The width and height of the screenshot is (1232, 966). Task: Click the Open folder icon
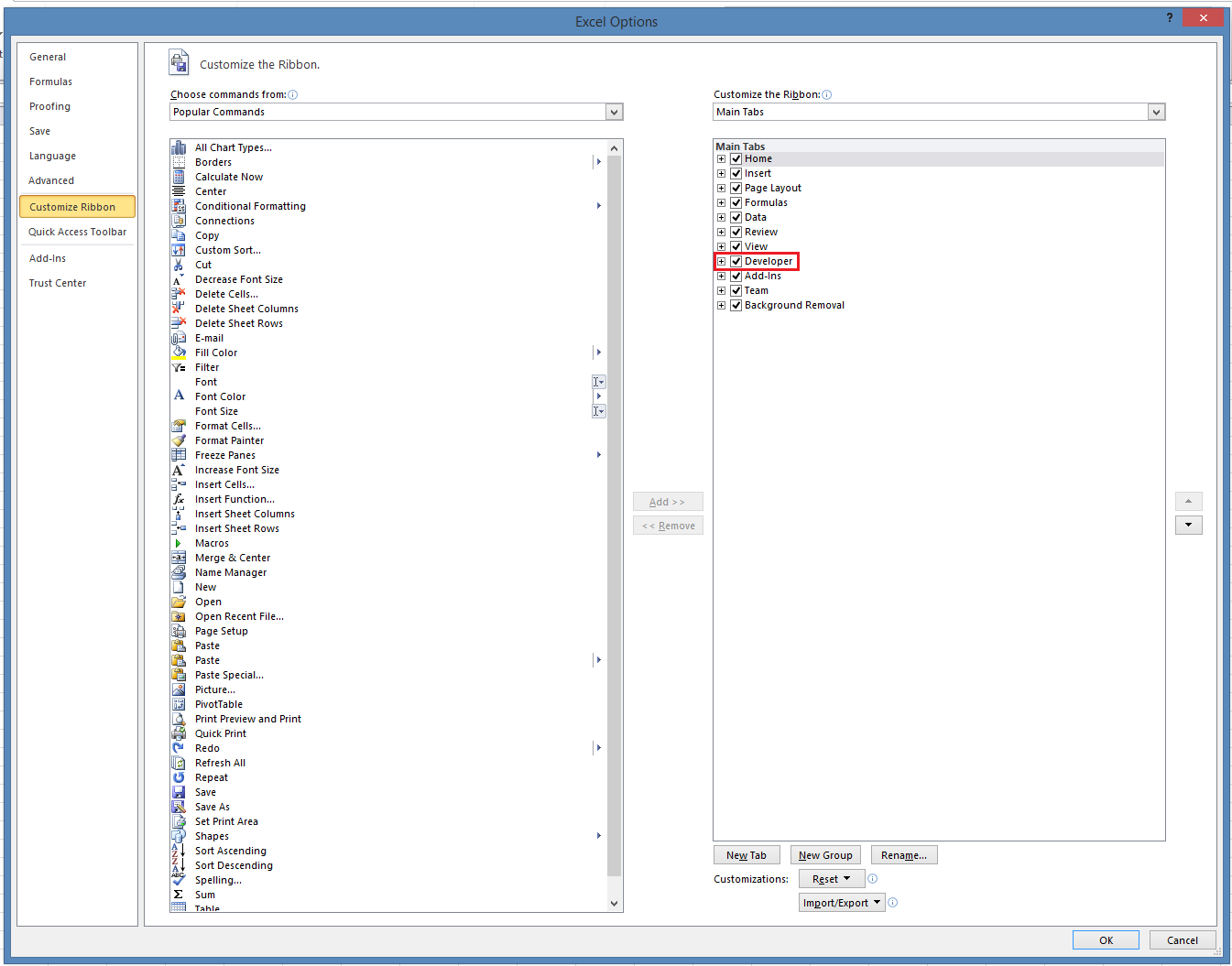click(x=179, y=602)
